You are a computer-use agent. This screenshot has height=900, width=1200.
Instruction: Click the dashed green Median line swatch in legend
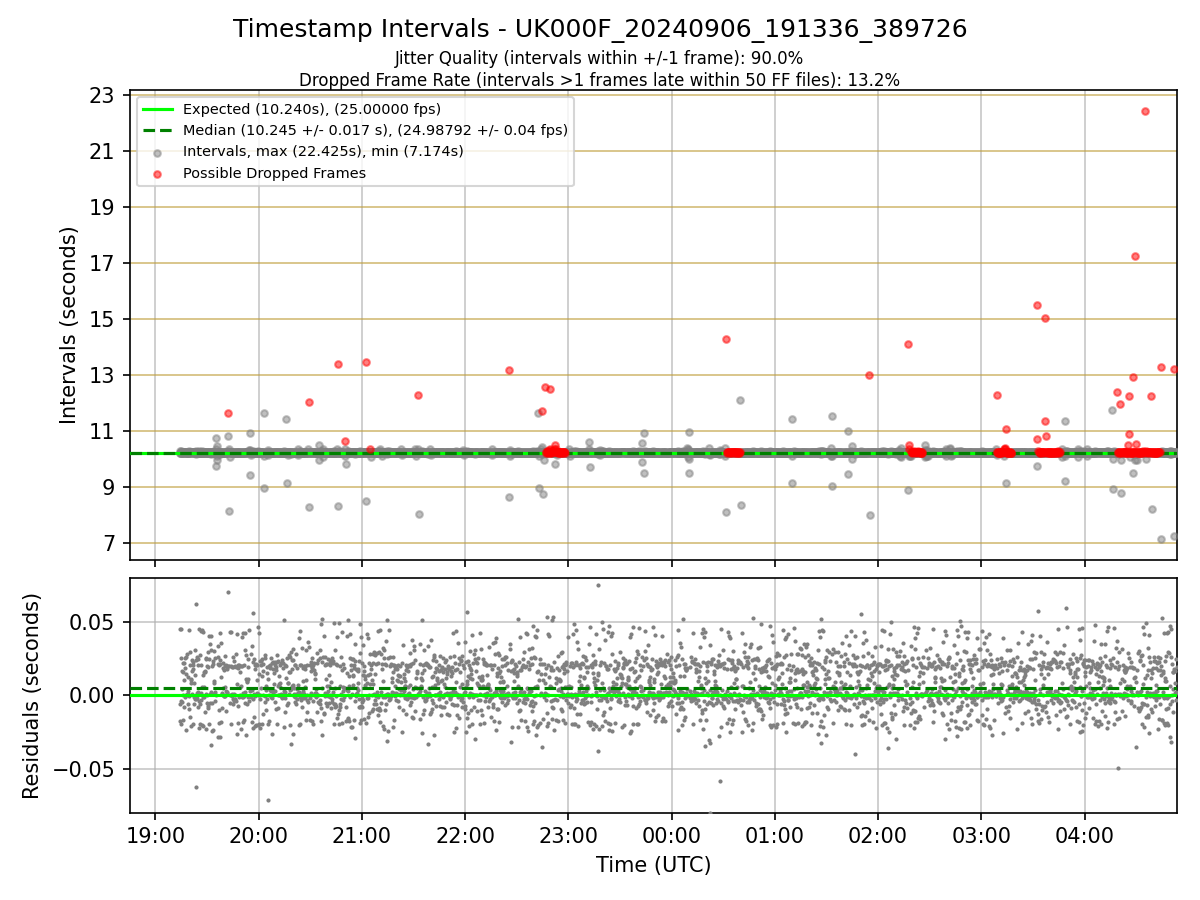(x=158, y=130)
